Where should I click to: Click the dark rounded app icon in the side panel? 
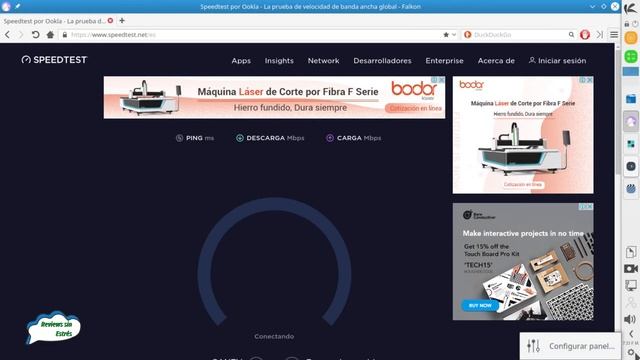[631, 167]
